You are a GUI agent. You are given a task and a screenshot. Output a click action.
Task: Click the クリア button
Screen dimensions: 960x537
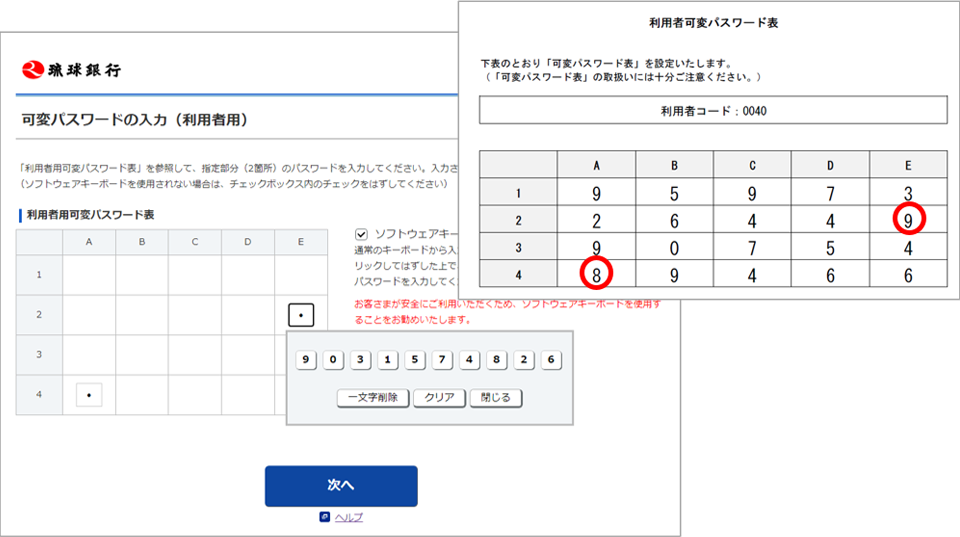click(439, 397)
